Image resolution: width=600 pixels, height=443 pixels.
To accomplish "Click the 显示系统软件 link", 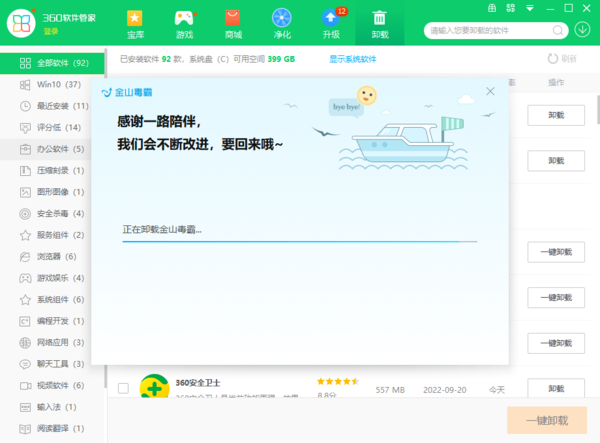I will coord(353,59).
